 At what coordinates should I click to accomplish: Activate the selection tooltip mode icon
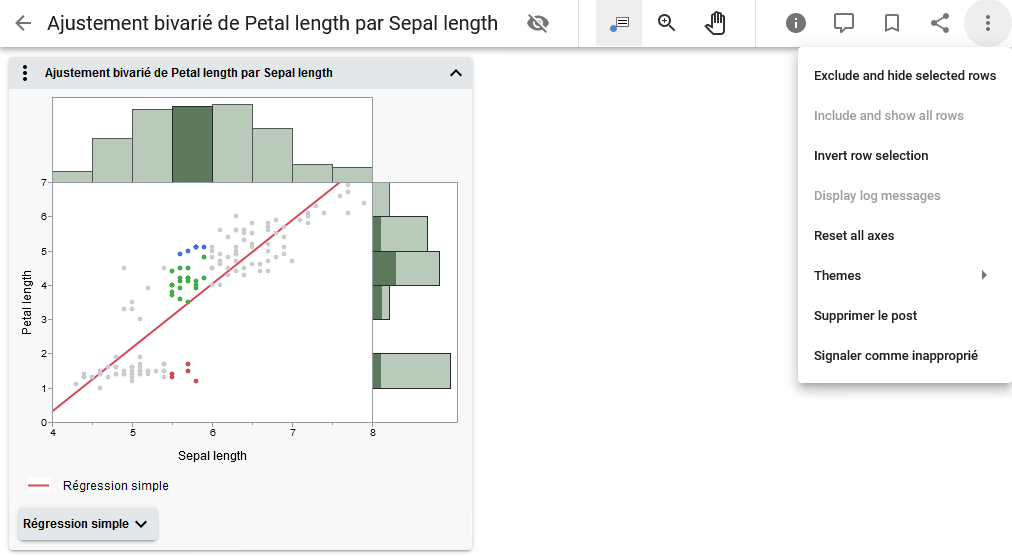[x=619, y=23]
